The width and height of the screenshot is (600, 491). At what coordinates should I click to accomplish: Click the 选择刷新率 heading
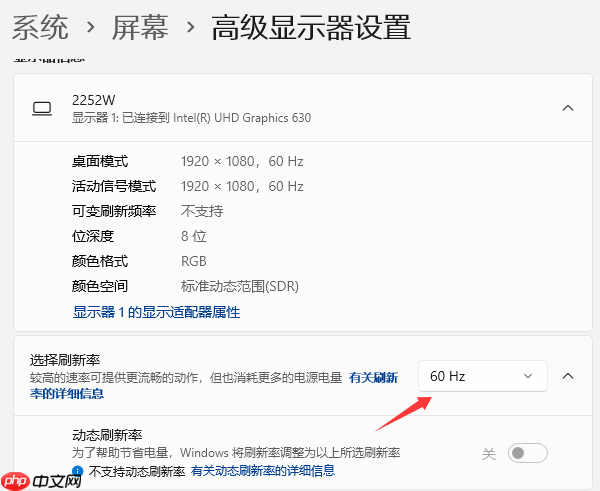pos(65,360)
